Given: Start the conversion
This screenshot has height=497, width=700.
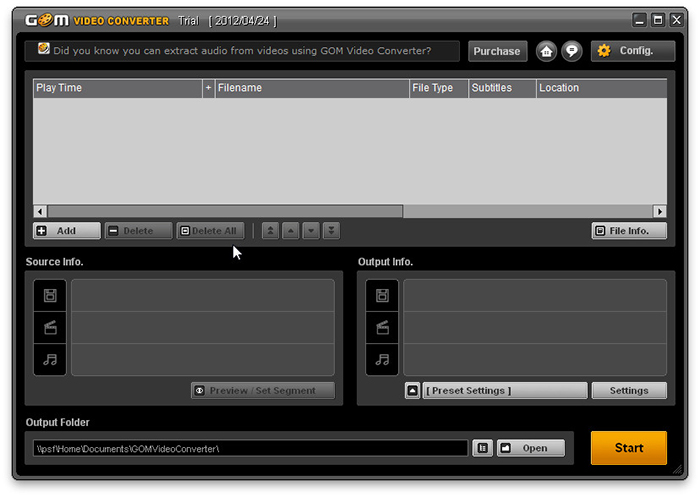Looking at the screenshot, I should tap(629, 448).
